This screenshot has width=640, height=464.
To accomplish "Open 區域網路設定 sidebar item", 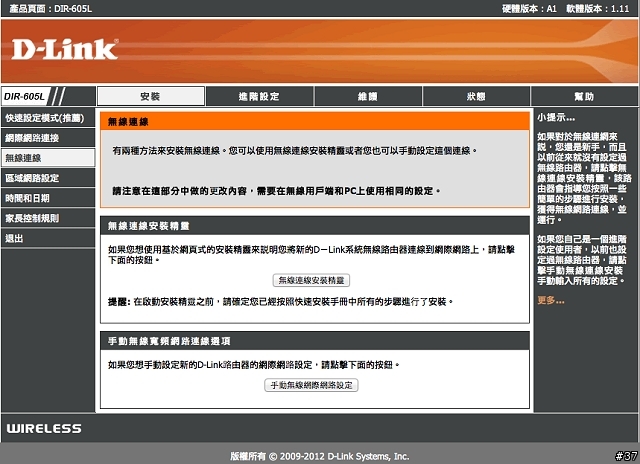I will [x=48, y=178].
